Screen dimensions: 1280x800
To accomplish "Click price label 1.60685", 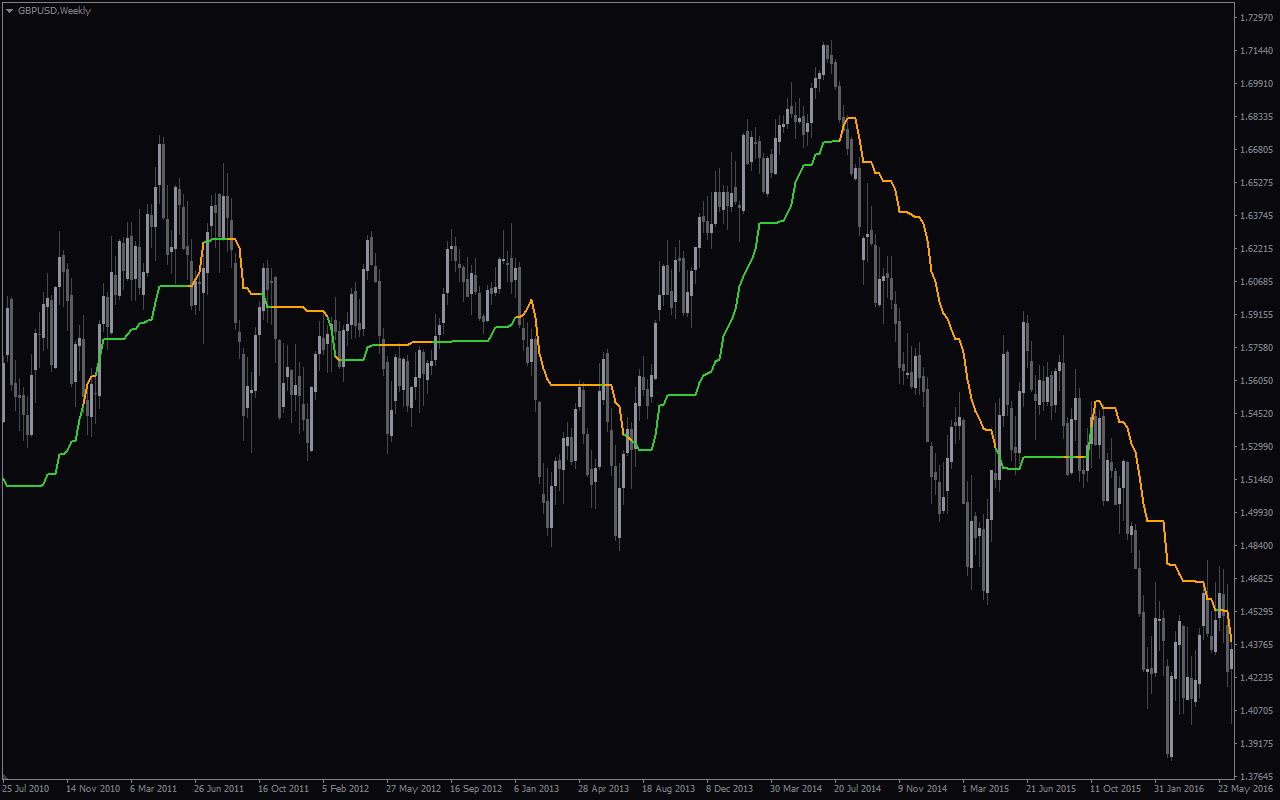I will click(1256, 282).
